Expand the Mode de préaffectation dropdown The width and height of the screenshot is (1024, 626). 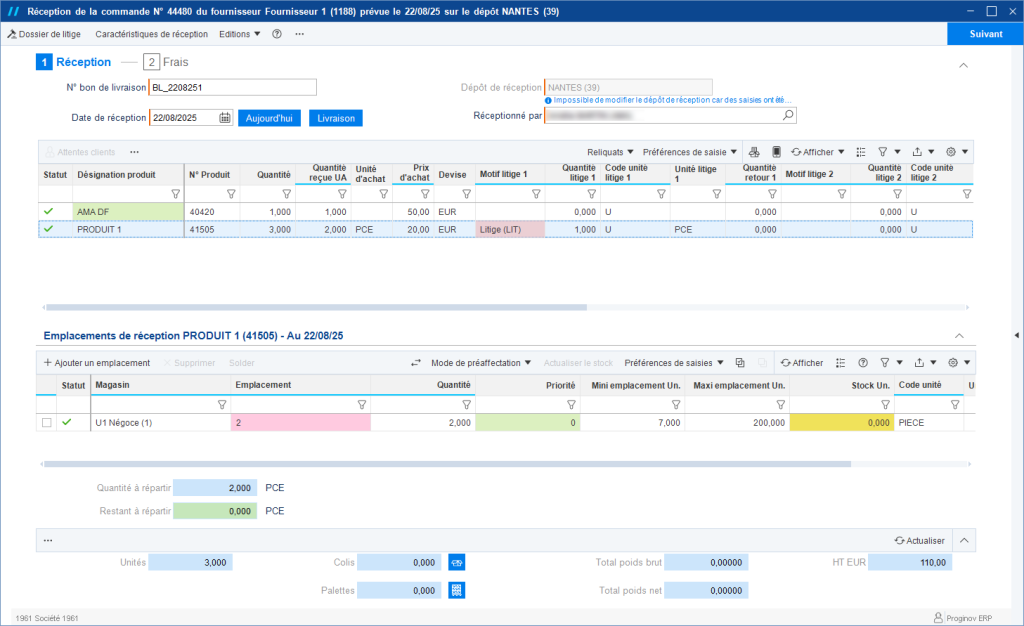point(480,363)
